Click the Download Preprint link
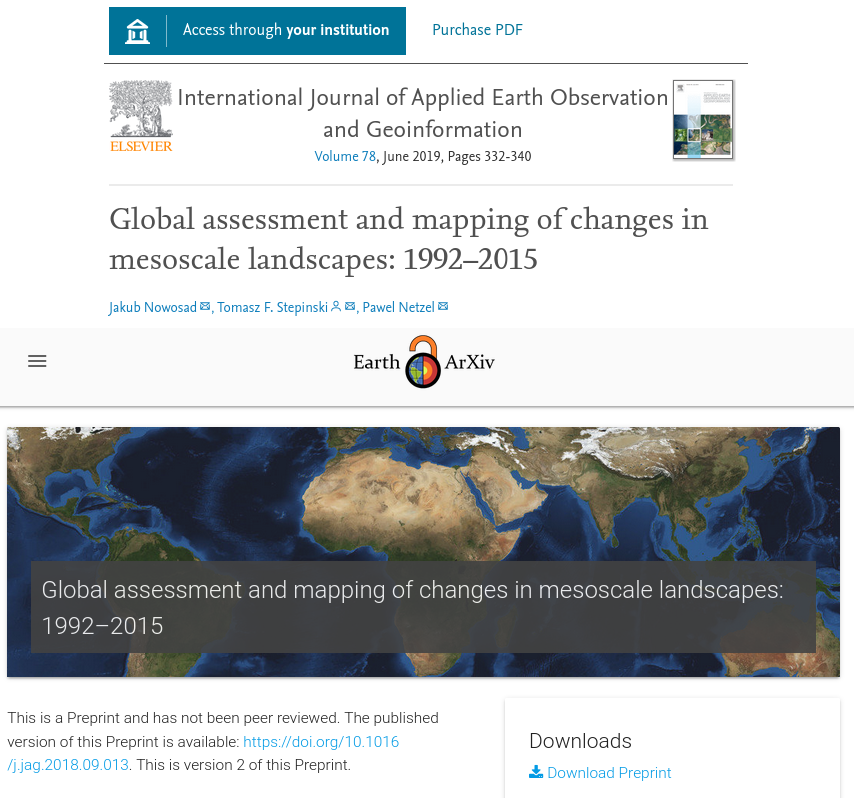This screenshot has width=854, height=798. (609, 773)
